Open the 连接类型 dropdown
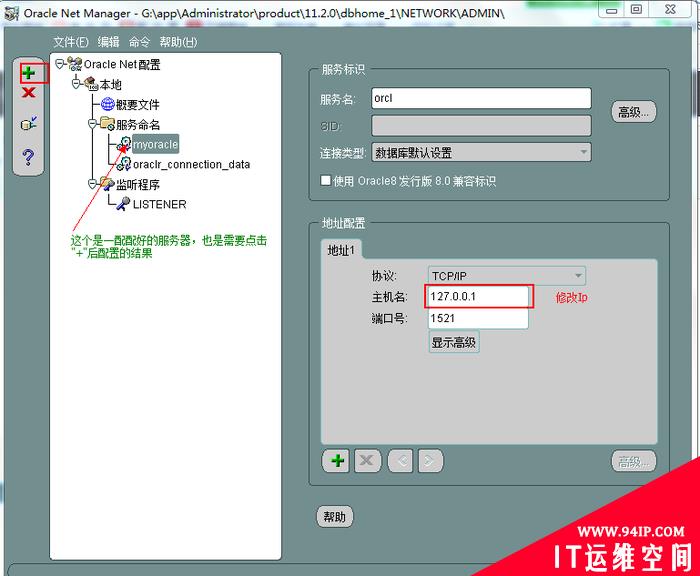700x576 pixels. point(481,152)
